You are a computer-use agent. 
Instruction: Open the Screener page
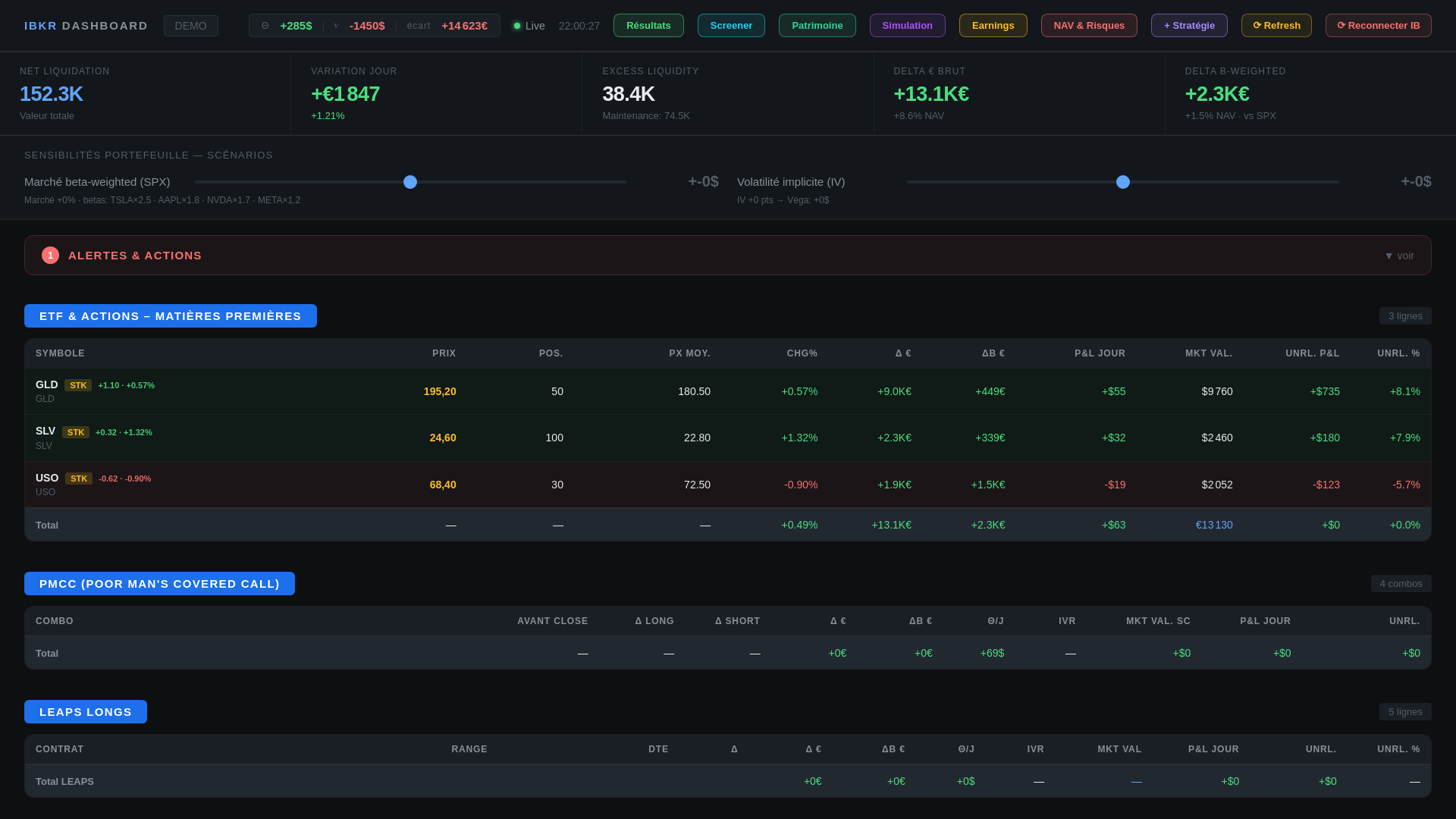731,26
